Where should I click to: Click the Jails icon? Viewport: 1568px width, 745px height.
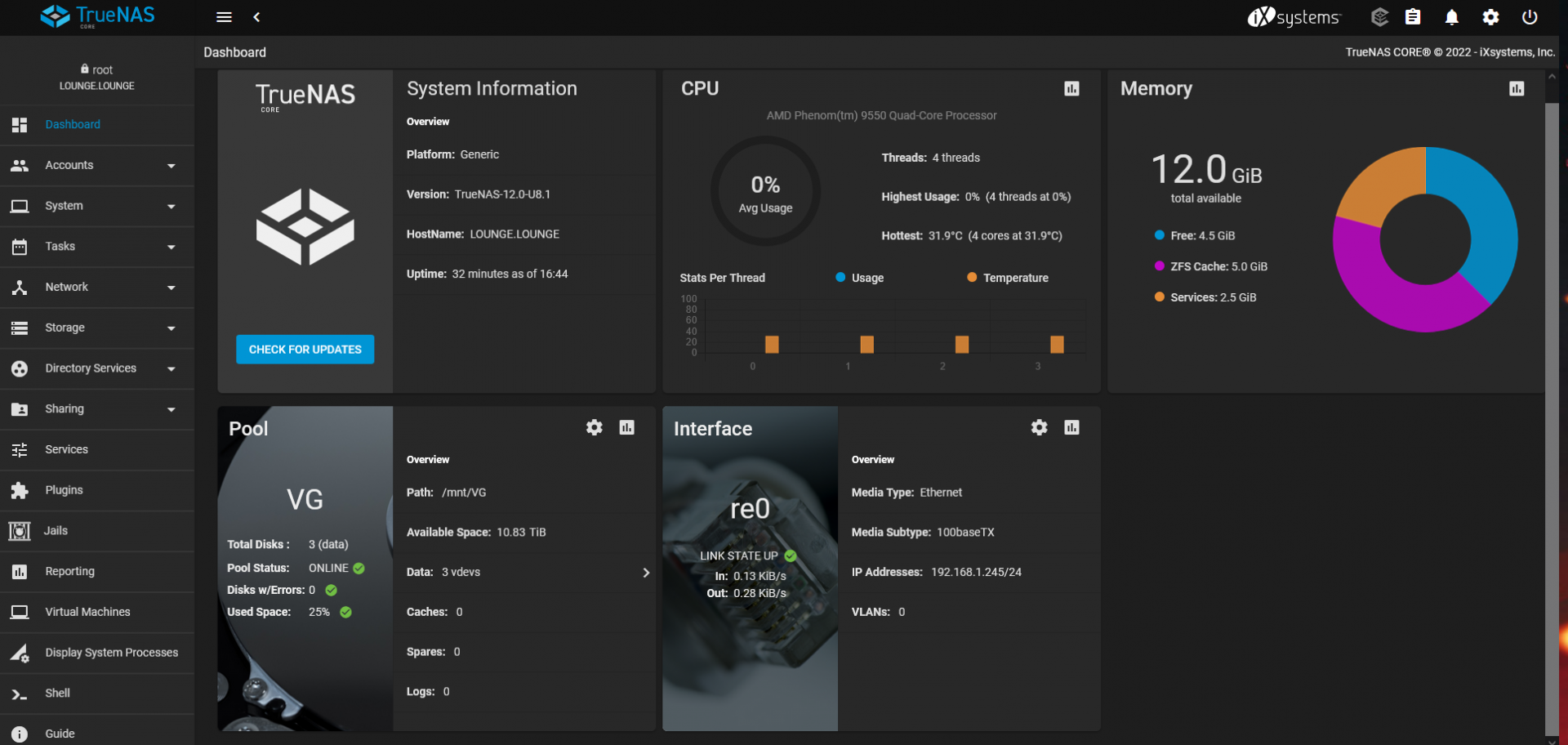click(x=20, y=531)
